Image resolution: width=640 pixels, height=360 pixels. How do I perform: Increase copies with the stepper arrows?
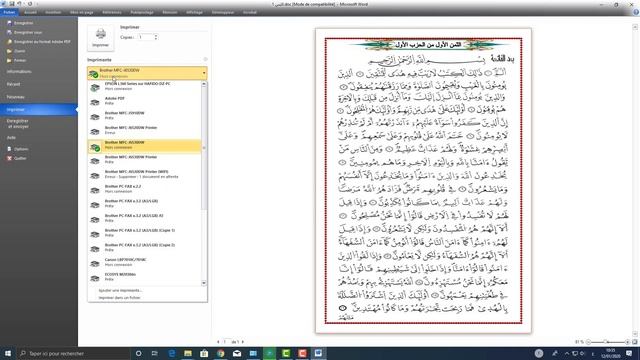click(156, 36)
